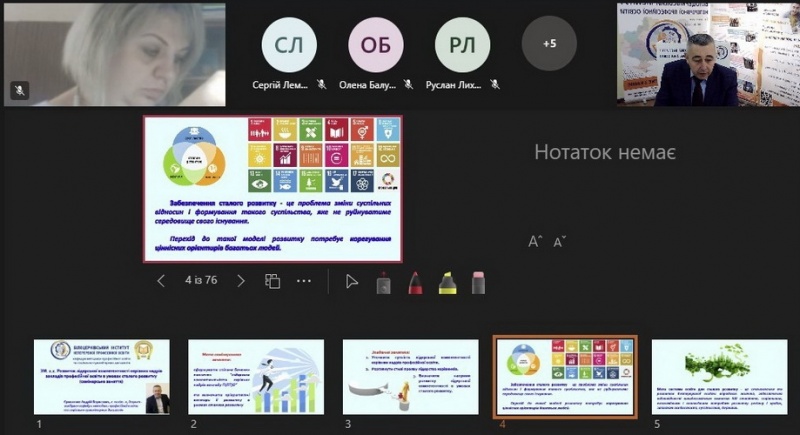Open slide 5 thumbnail
Viewport: 800px width, 435px height.
(x=719, y=377)
